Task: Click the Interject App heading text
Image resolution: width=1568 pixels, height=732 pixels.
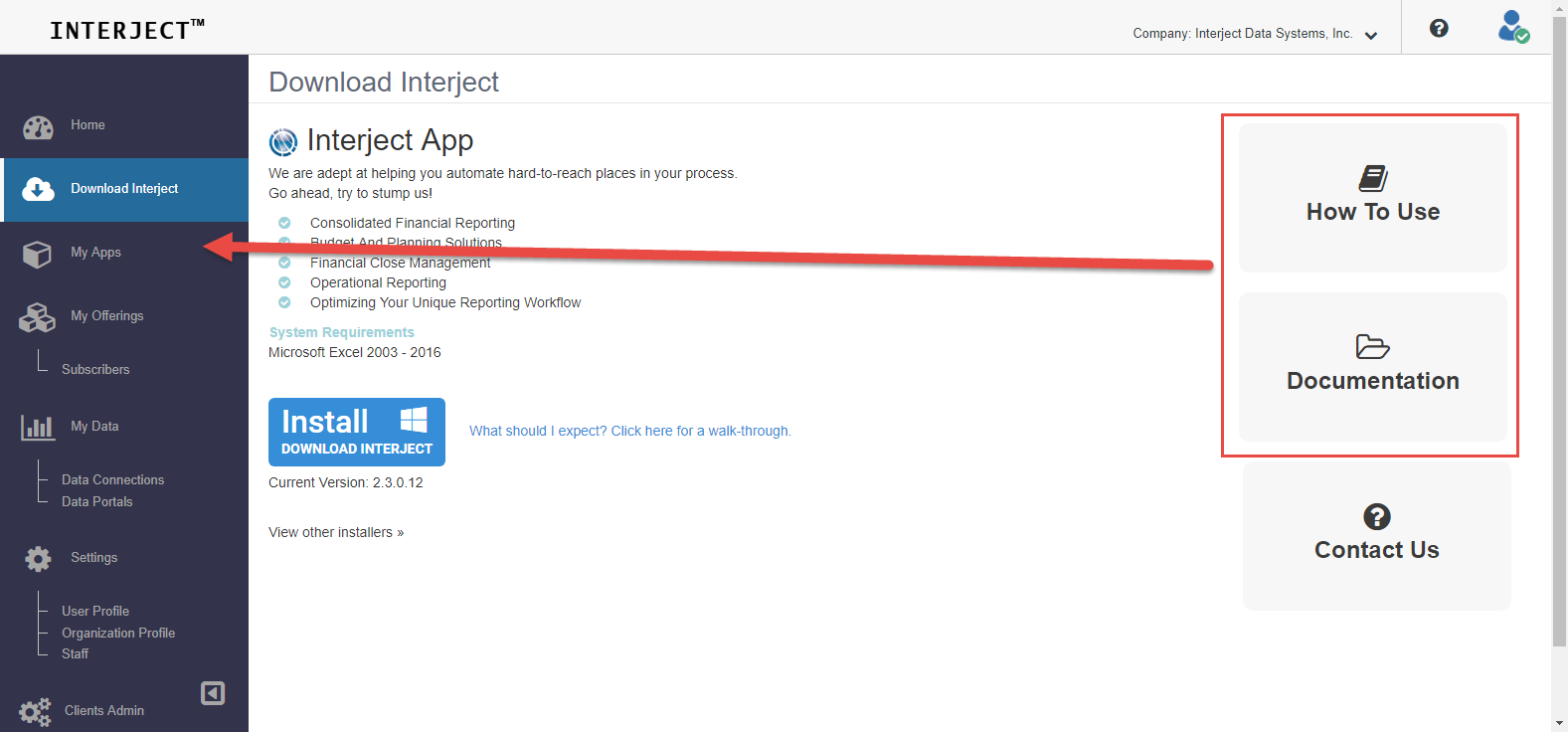Action: coord(390,140)
